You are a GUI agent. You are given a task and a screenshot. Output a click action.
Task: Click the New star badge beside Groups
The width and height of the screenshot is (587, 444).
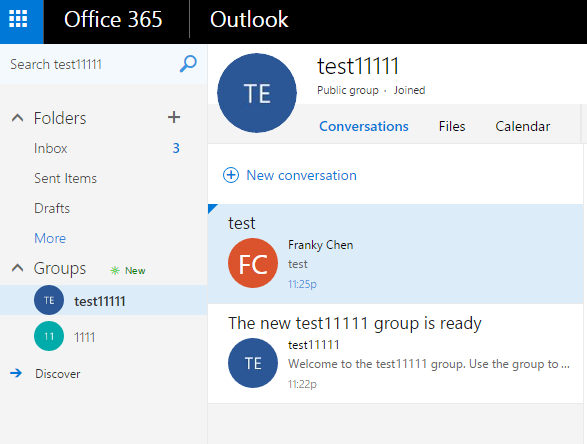coord(128,270)
